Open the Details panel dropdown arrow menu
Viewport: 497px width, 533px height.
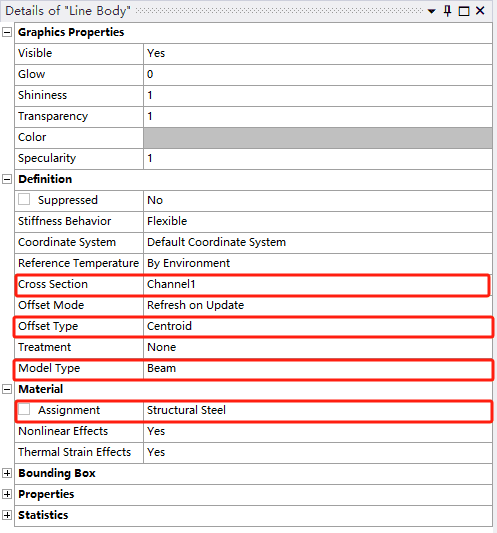(x=431, y=11)
